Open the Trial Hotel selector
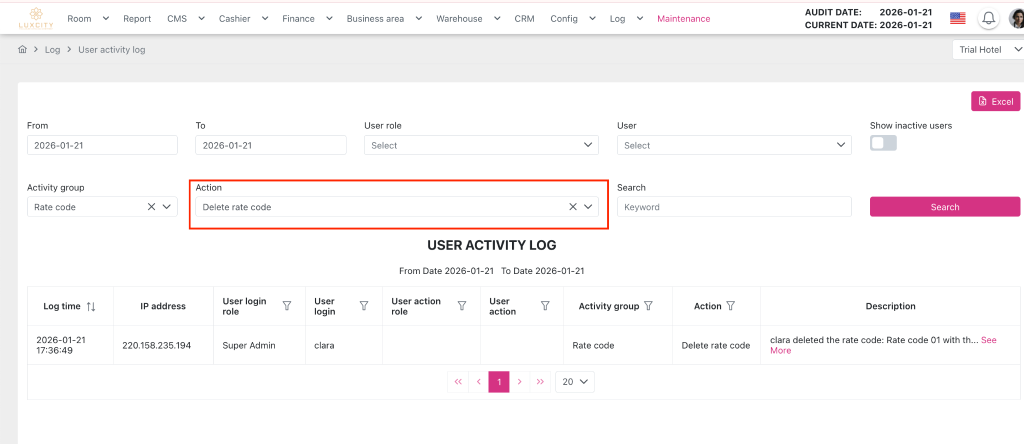Screen dimensions: 1024x444 pyautogui.click(x=988, y=50)
